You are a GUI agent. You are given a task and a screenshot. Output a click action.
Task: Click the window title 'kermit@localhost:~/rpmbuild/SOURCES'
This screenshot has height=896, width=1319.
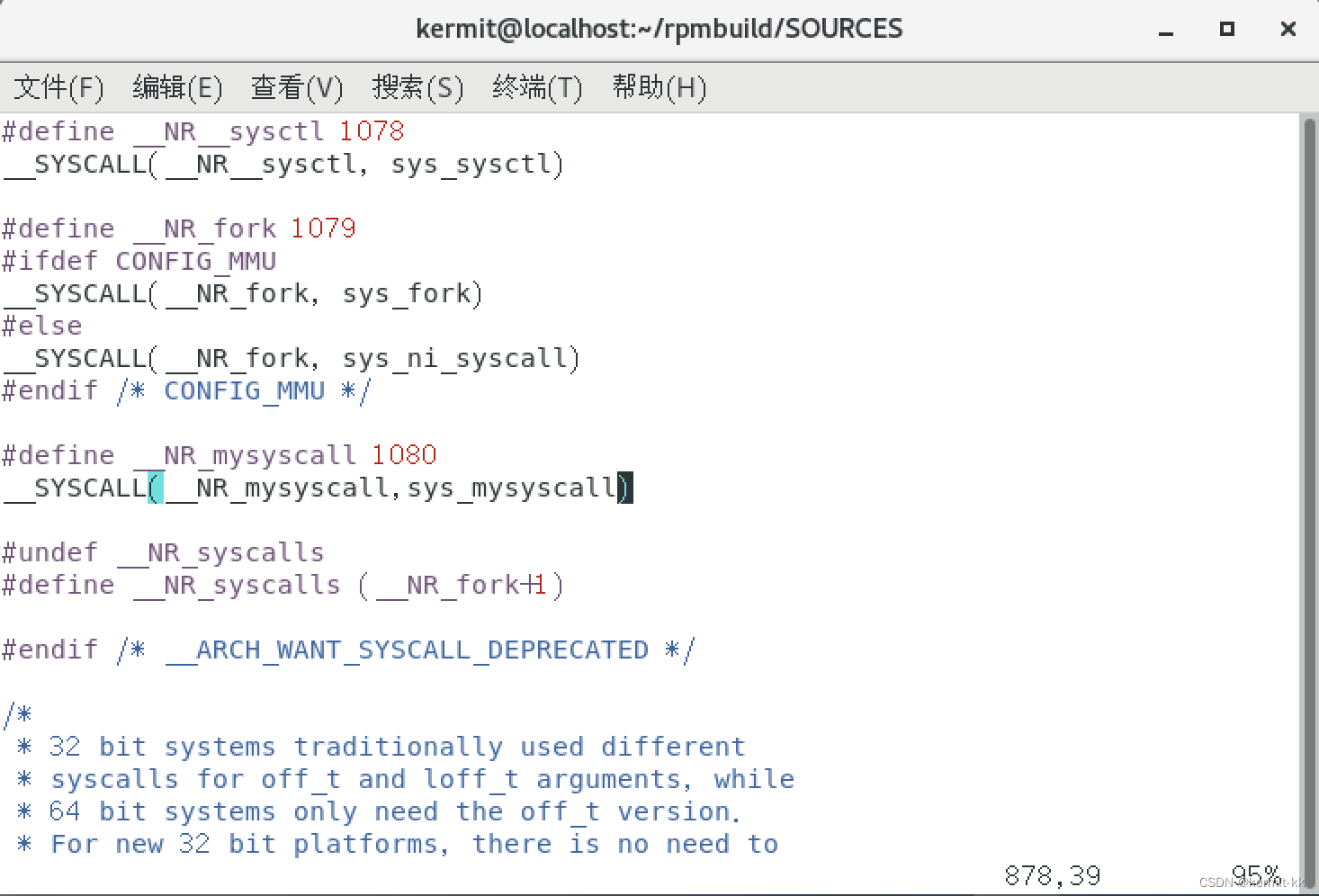coord(659,29)
